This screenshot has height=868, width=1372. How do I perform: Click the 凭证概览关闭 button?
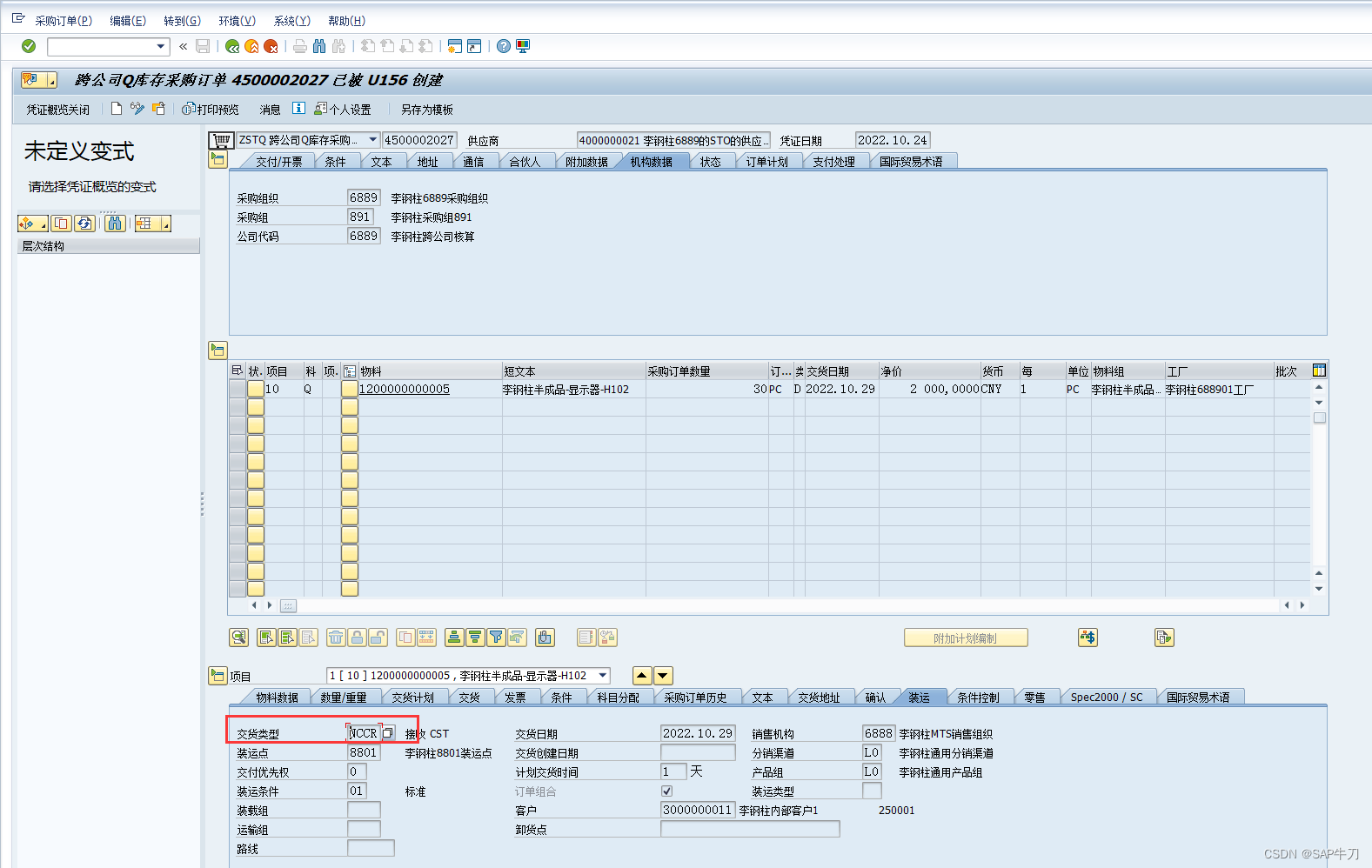coord(57,110)
